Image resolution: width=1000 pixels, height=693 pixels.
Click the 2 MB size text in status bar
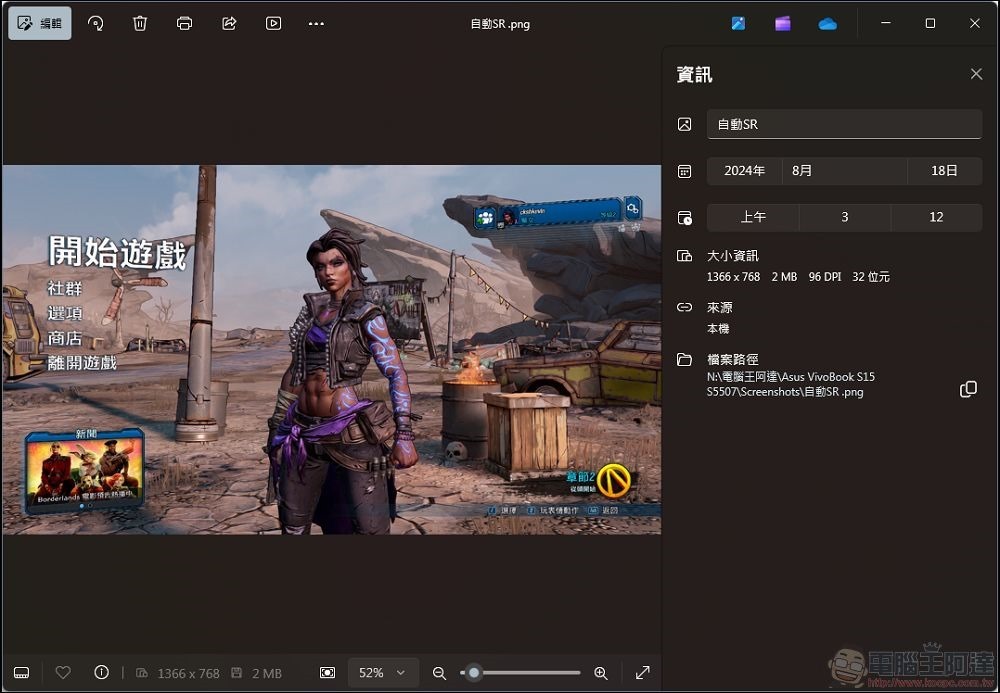coord(267,673)
